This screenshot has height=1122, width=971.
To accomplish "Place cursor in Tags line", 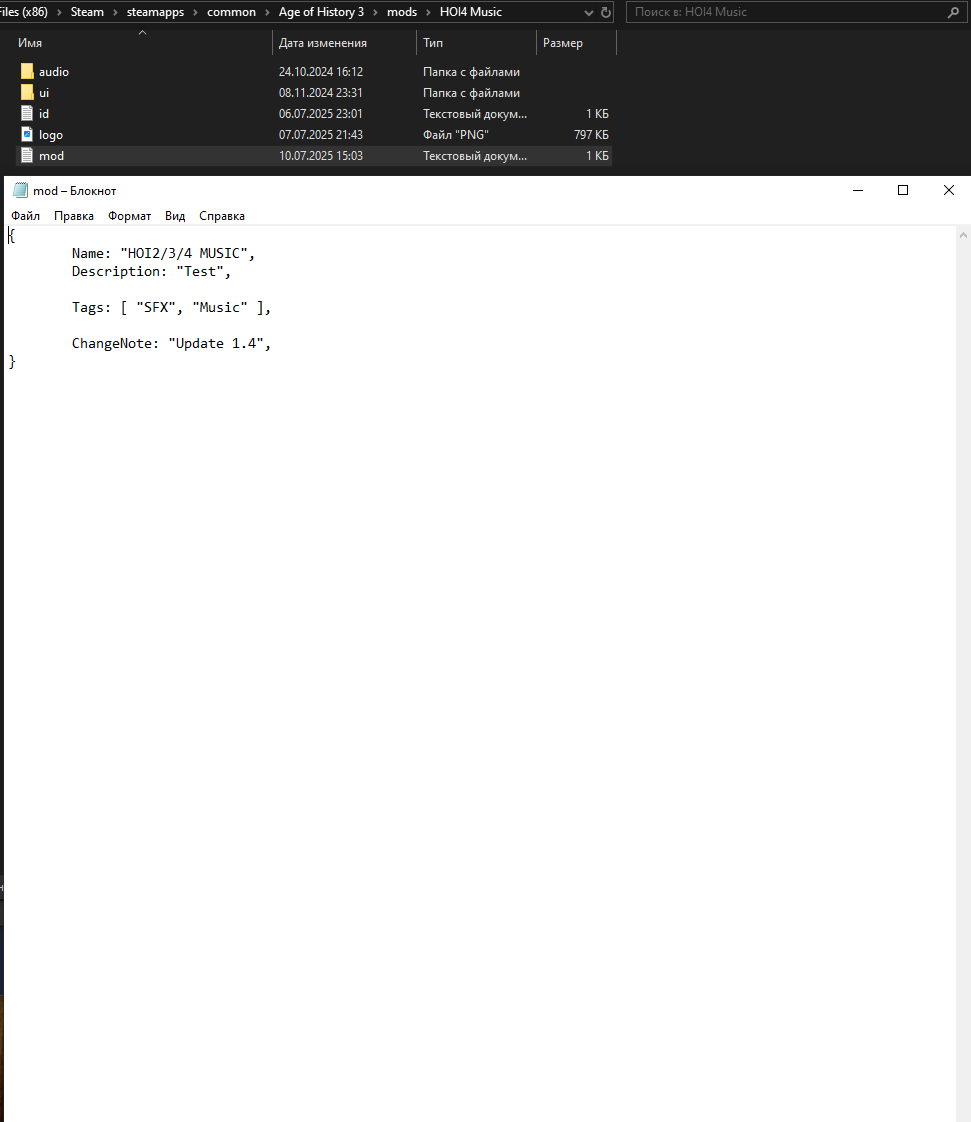I will (x=171, y=307).
